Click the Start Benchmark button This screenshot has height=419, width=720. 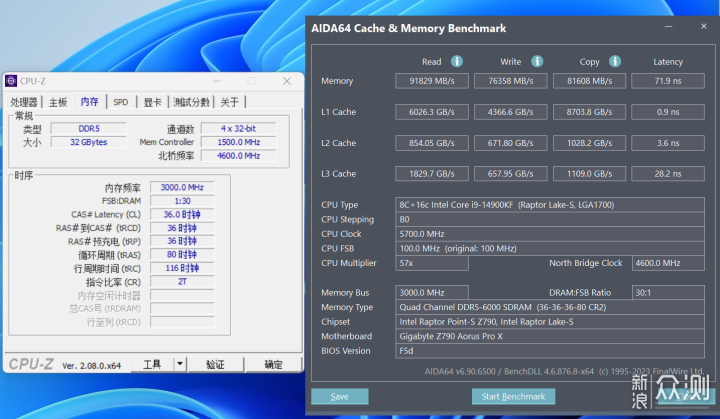tap(513, 396)
